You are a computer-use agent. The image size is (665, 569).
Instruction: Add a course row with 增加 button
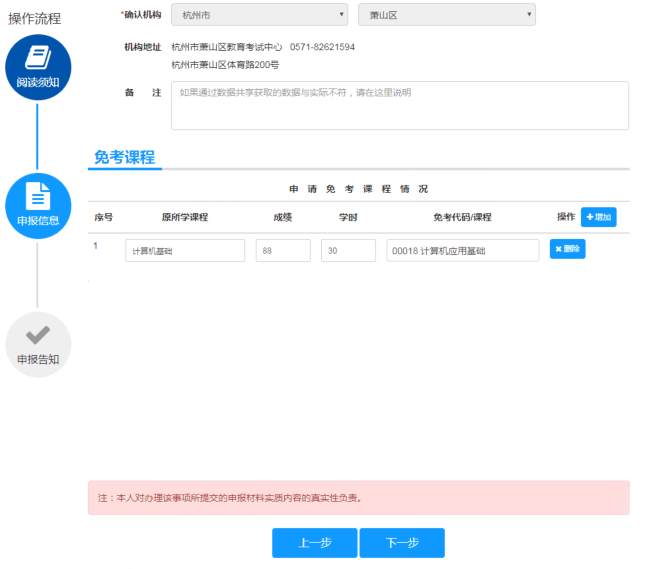tap(599, 217)
